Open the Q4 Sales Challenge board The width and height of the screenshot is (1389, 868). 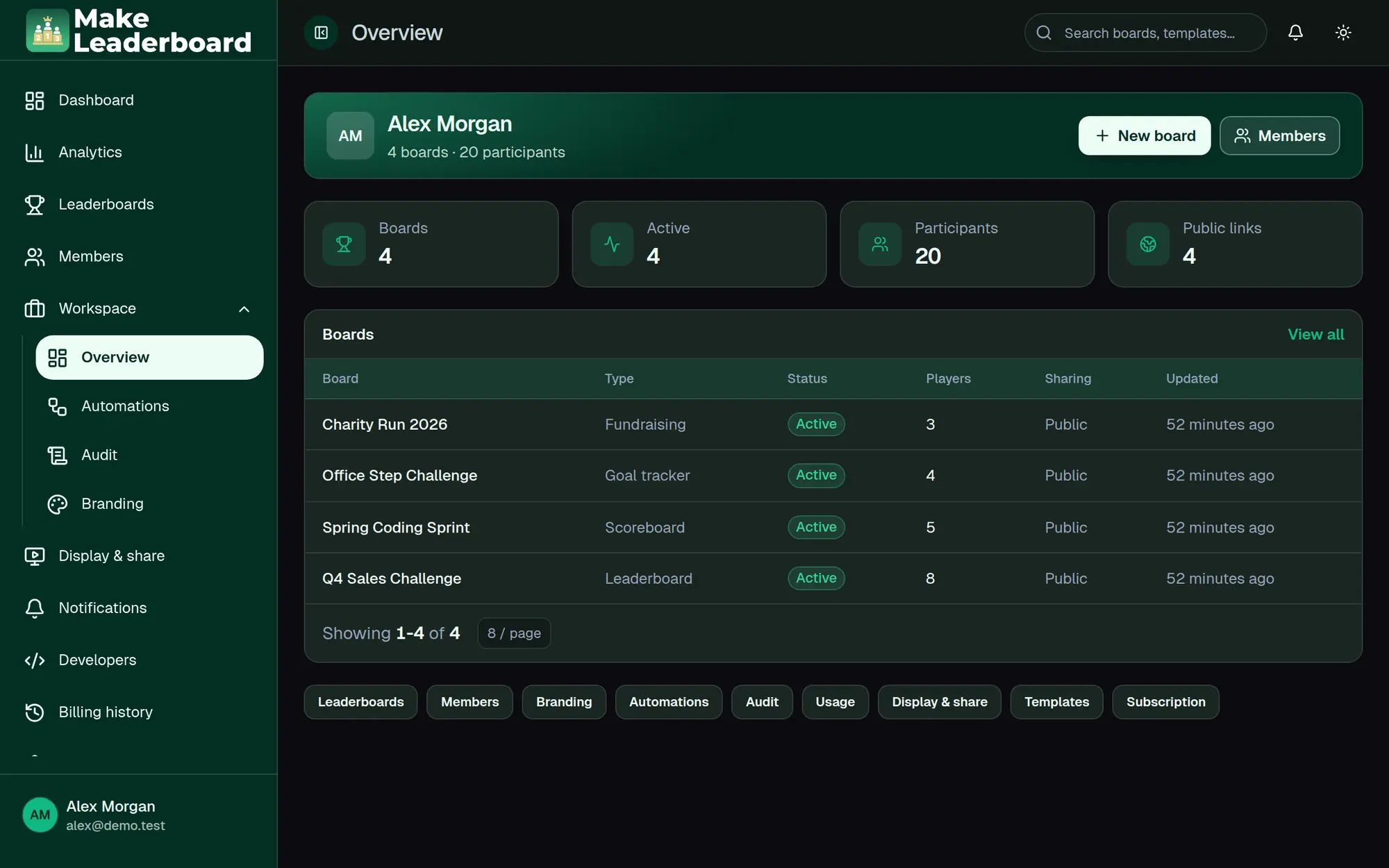click(x=392, y=578)
